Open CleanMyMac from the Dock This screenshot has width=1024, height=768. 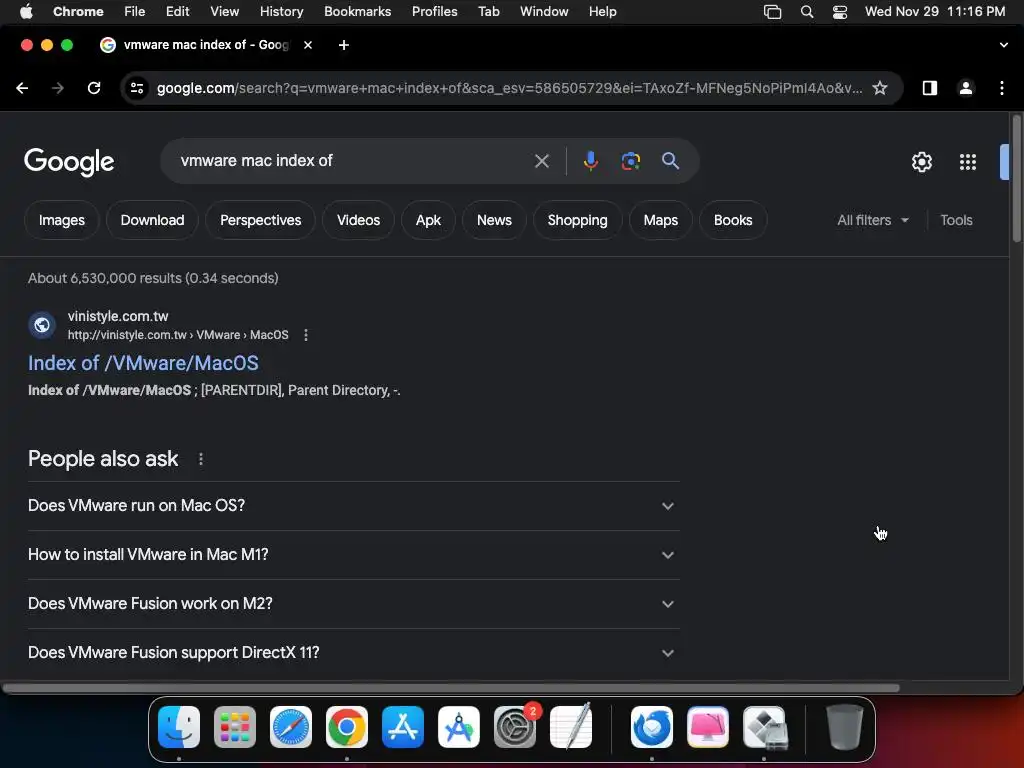(708, 727)
